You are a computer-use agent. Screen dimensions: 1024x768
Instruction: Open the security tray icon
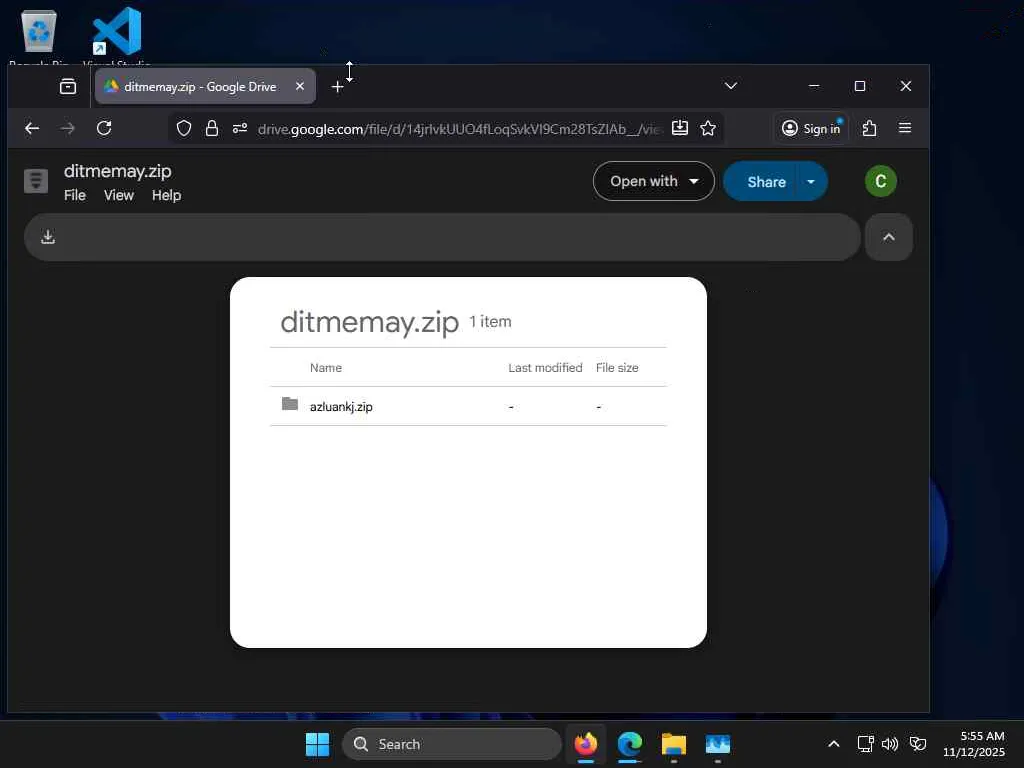click(918, 744)
